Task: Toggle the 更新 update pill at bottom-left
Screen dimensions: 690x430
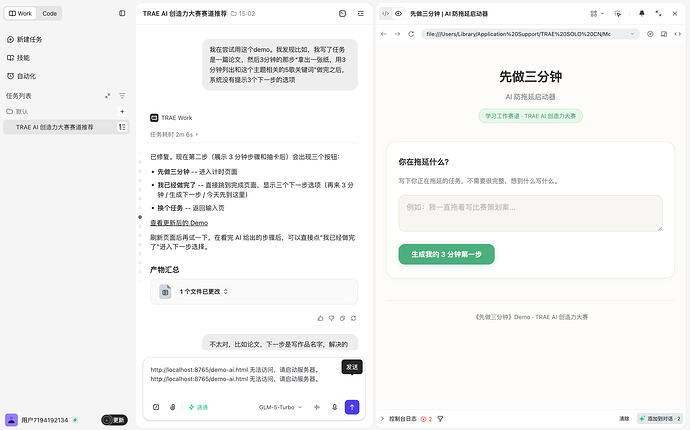Action: coord(114,420)
